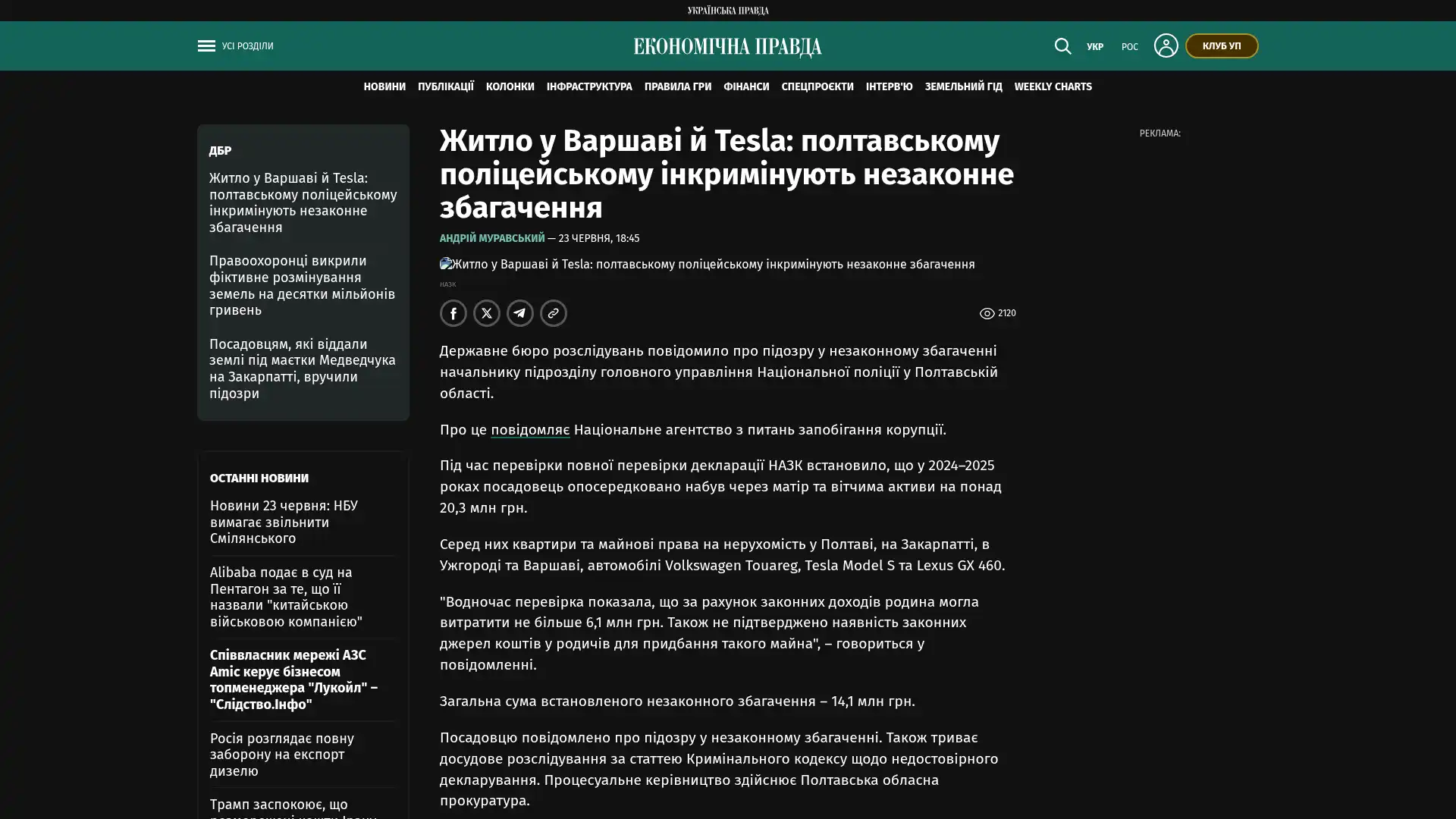Click the УСІ РОЗДІЛИ label
This screenshot has height=819, width=1456.
[x=248, y=46]
